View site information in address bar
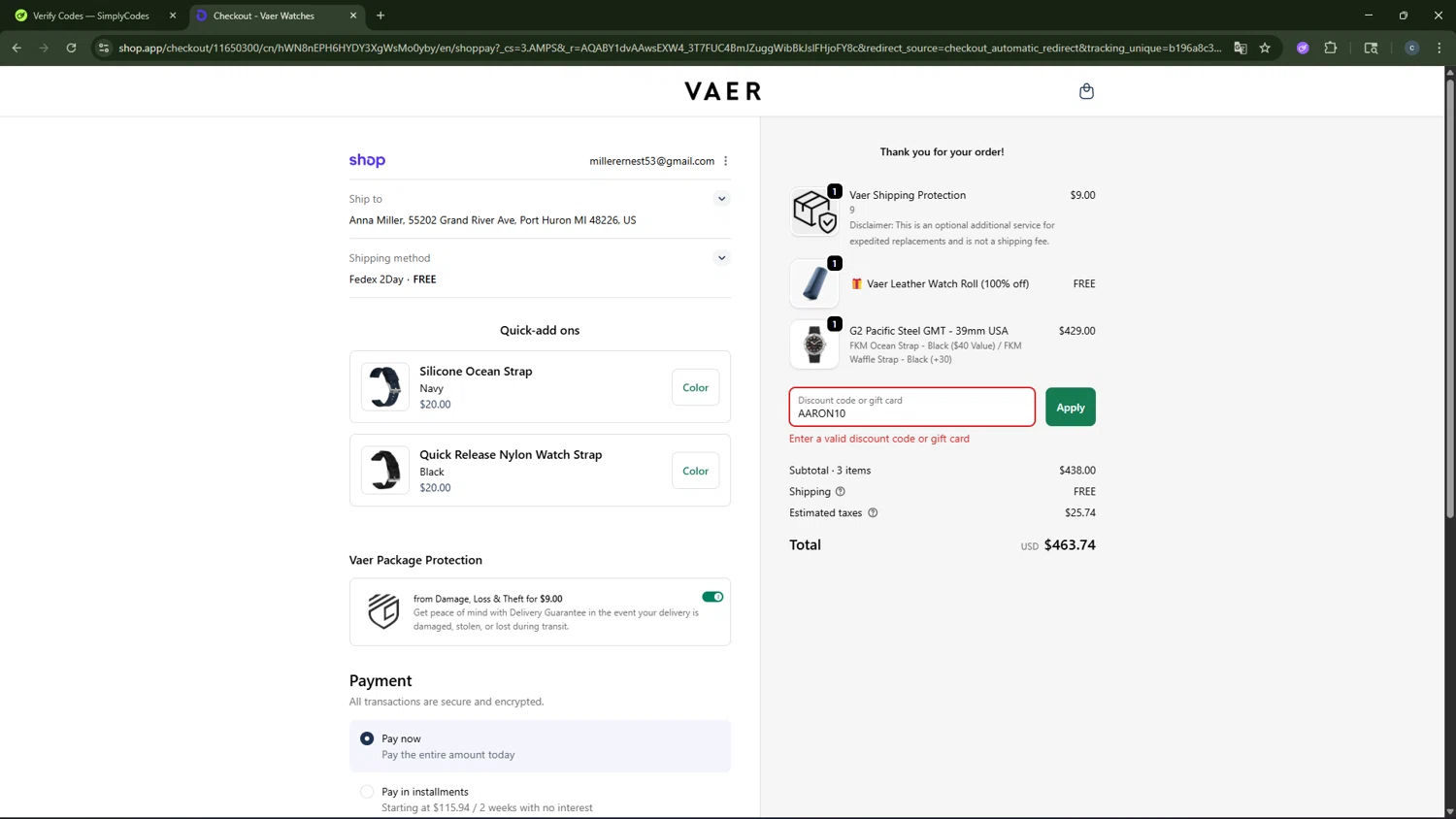 click(x=104, y=48)
